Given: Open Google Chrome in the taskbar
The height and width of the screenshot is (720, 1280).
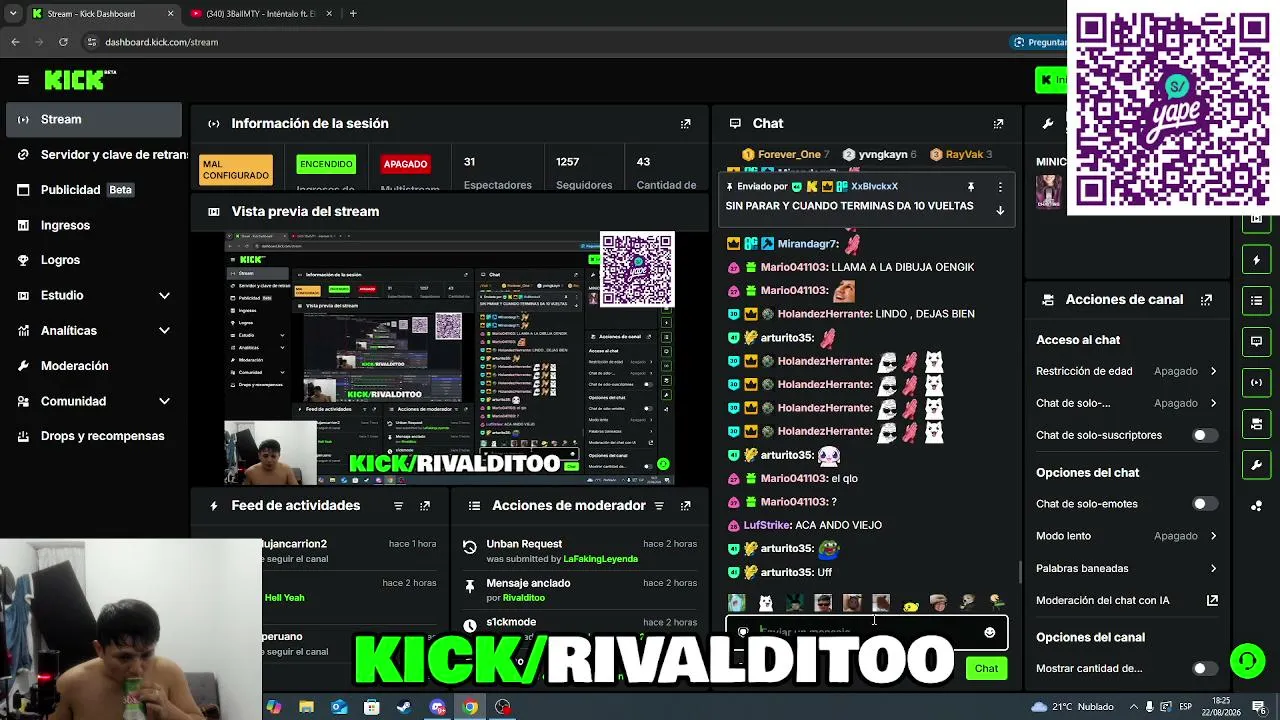Looking at the screenshot, I should [470, 707].
